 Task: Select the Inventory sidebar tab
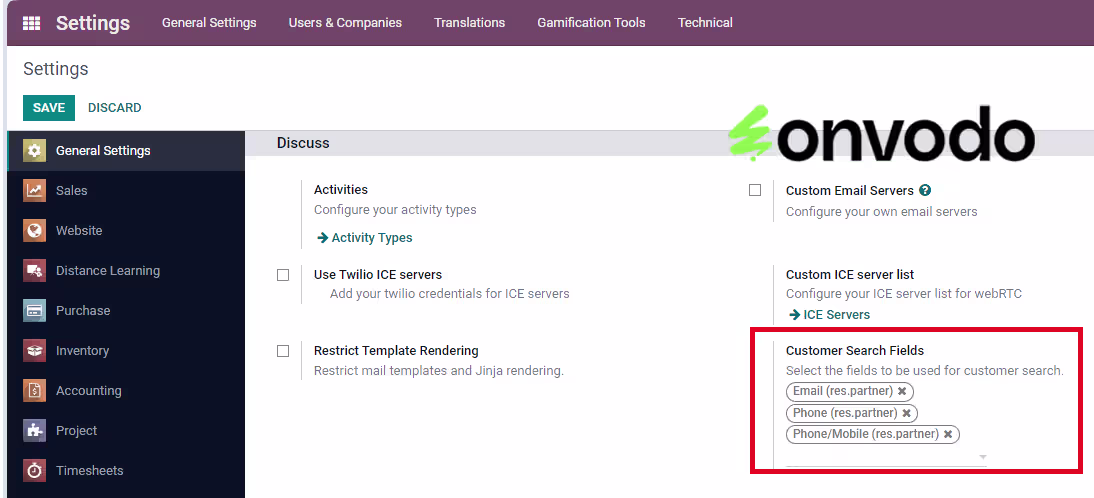[x=126, y=351]
